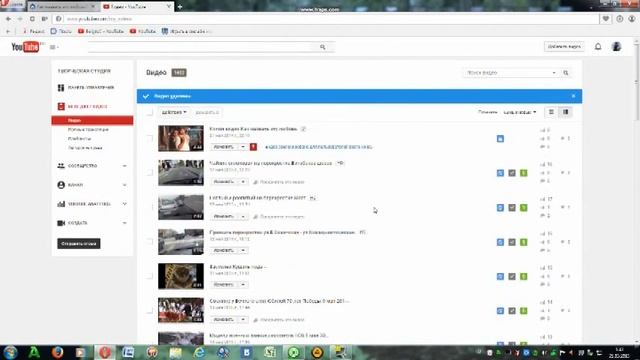Switch to the first browser tab
Viewport: 640px width, 360px height.
coord(63,7)
